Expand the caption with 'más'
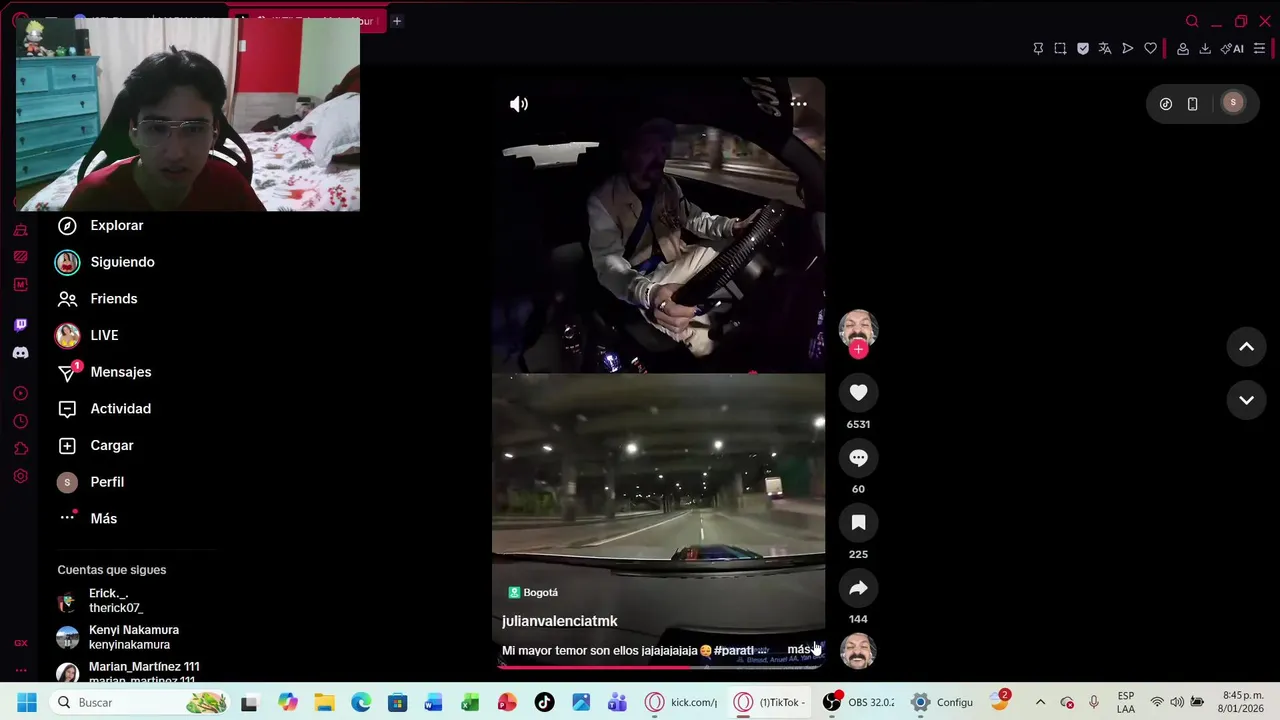 click(799, 650)
